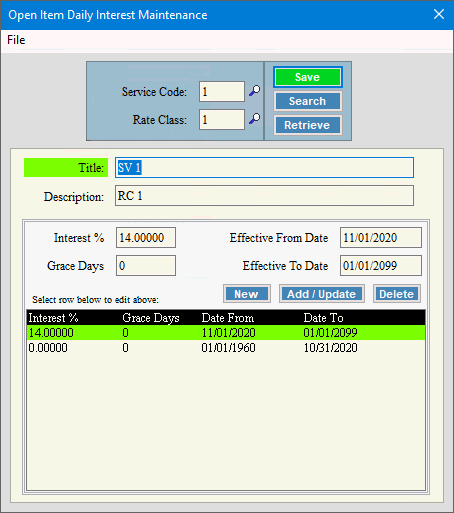454x513 pixels.
Task: Open the Rate Class lookup magnifier
Action: point(255,119)
